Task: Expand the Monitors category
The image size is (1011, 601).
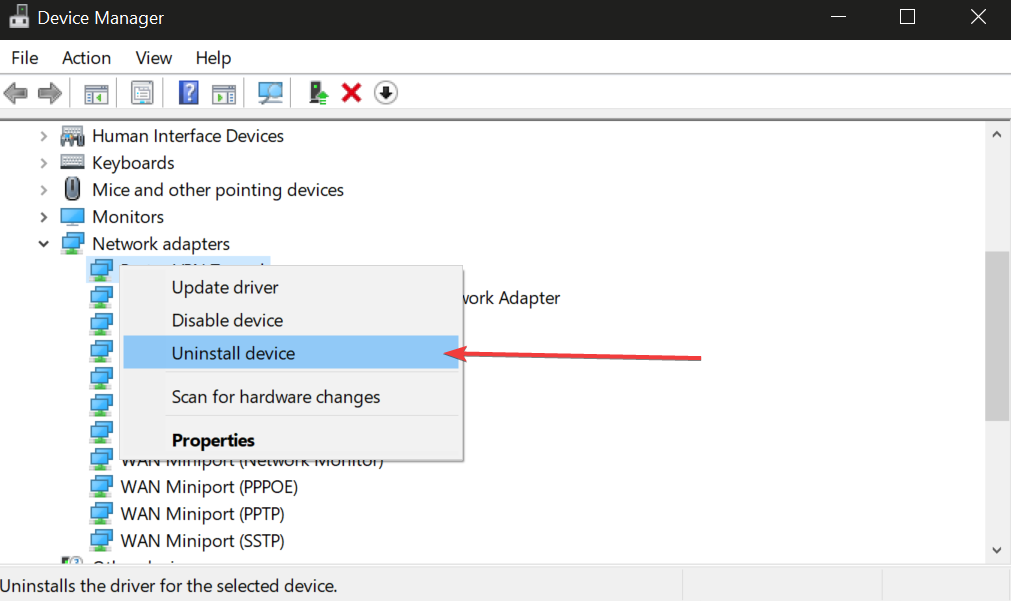Action: coord(44,217)
